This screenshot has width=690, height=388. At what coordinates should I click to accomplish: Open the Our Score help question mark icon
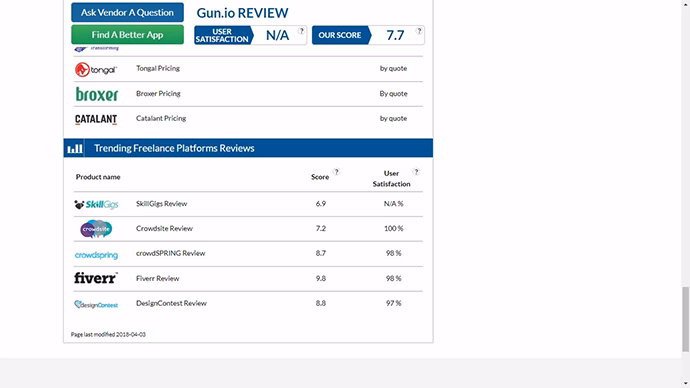click(x=419, y=31)
